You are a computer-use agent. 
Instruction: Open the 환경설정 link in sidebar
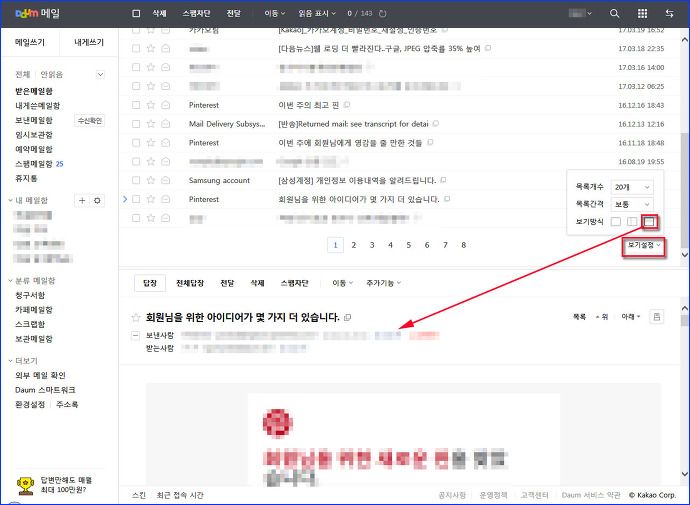click(30, 405)
